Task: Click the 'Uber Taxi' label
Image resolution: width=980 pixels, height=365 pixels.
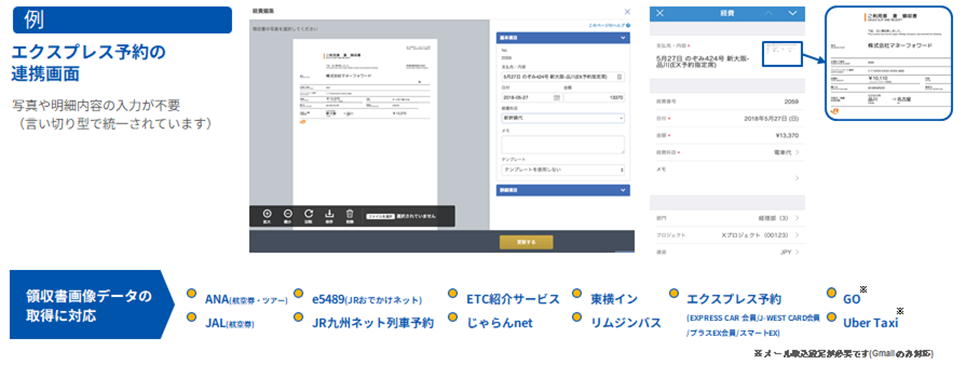Action: [870, 323]
